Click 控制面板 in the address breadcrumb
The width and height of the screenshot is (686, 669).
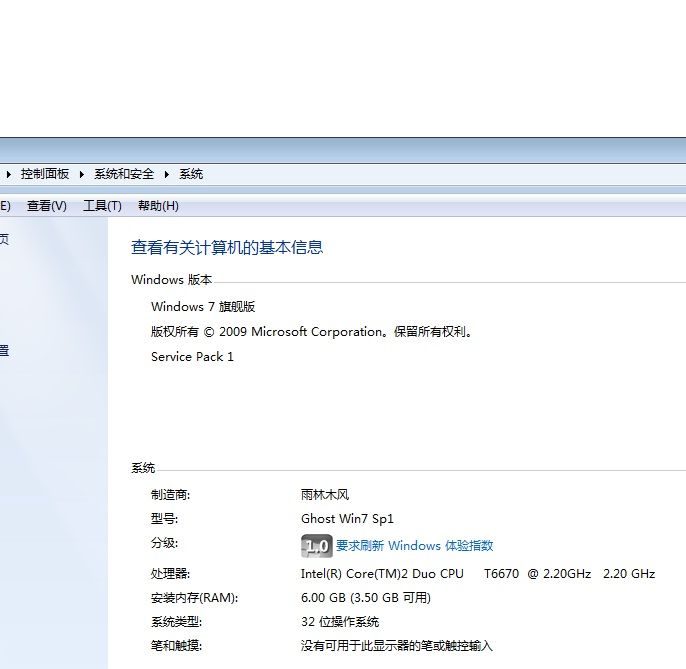(x=45, y=174)
